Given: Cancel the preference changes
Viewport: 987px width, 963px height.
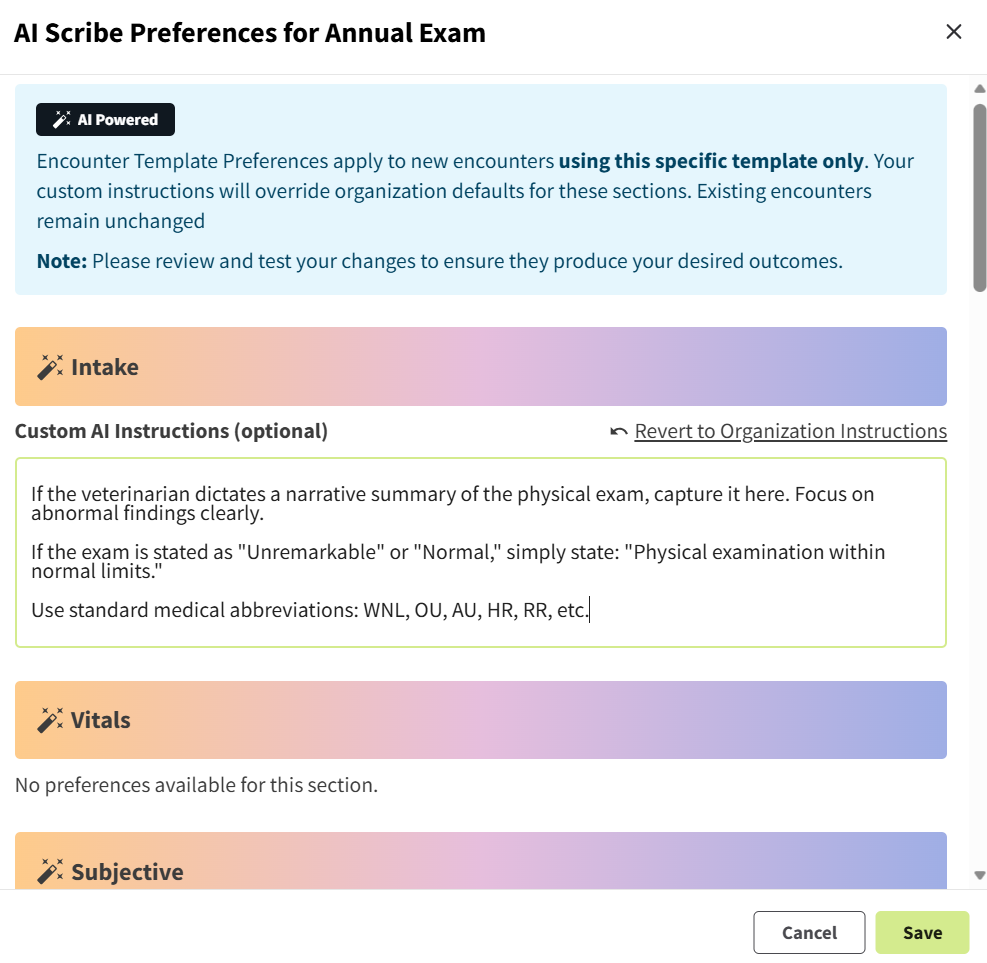Looking at the screenshot, I should [809, 932].
